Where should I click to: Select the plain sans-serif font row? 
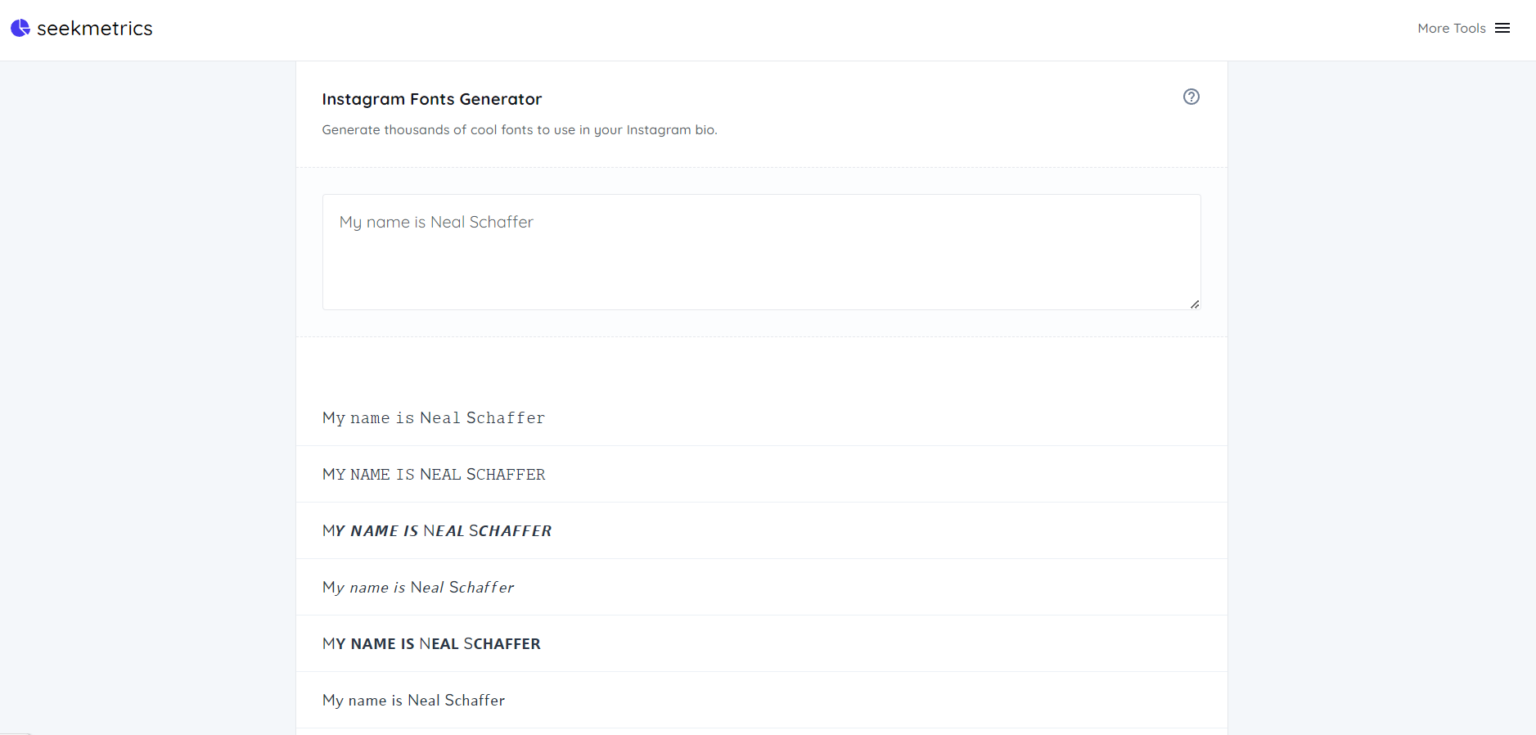pyautogui.click(x=414, y=699)
